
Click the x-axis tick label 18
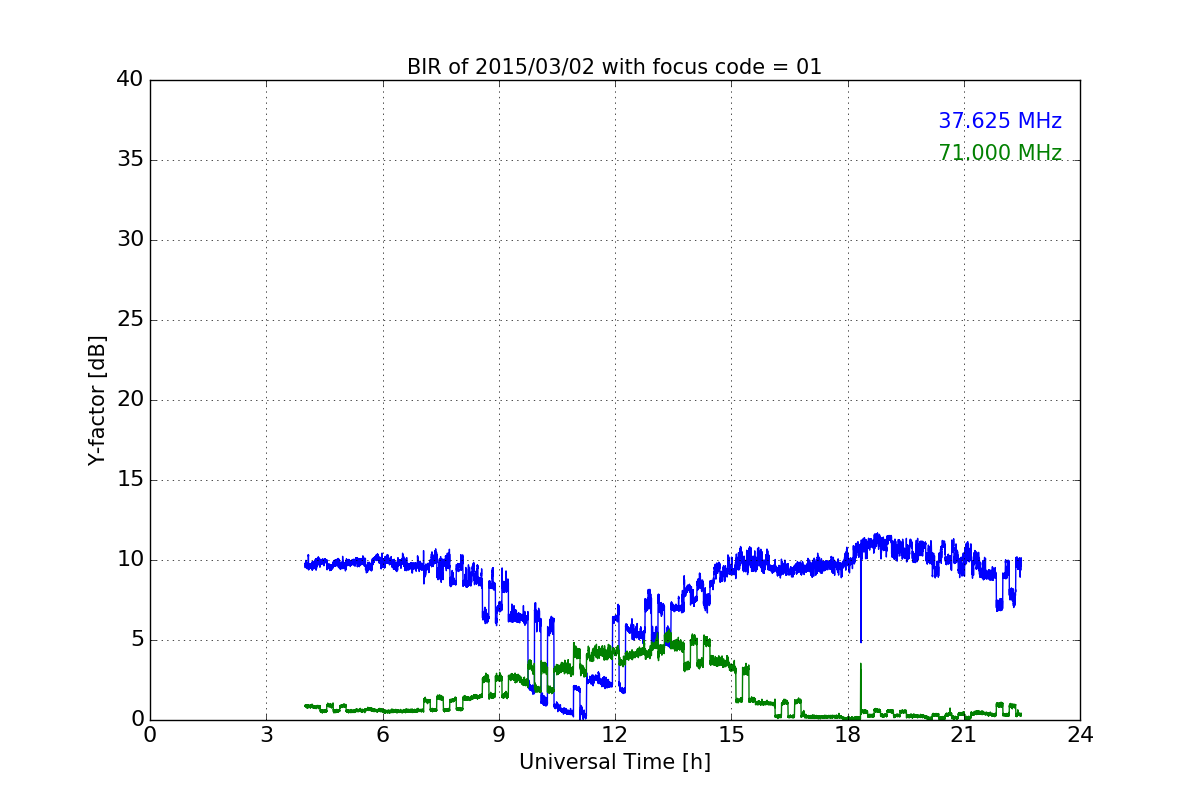pyautogui.click(x=847, y=735)
